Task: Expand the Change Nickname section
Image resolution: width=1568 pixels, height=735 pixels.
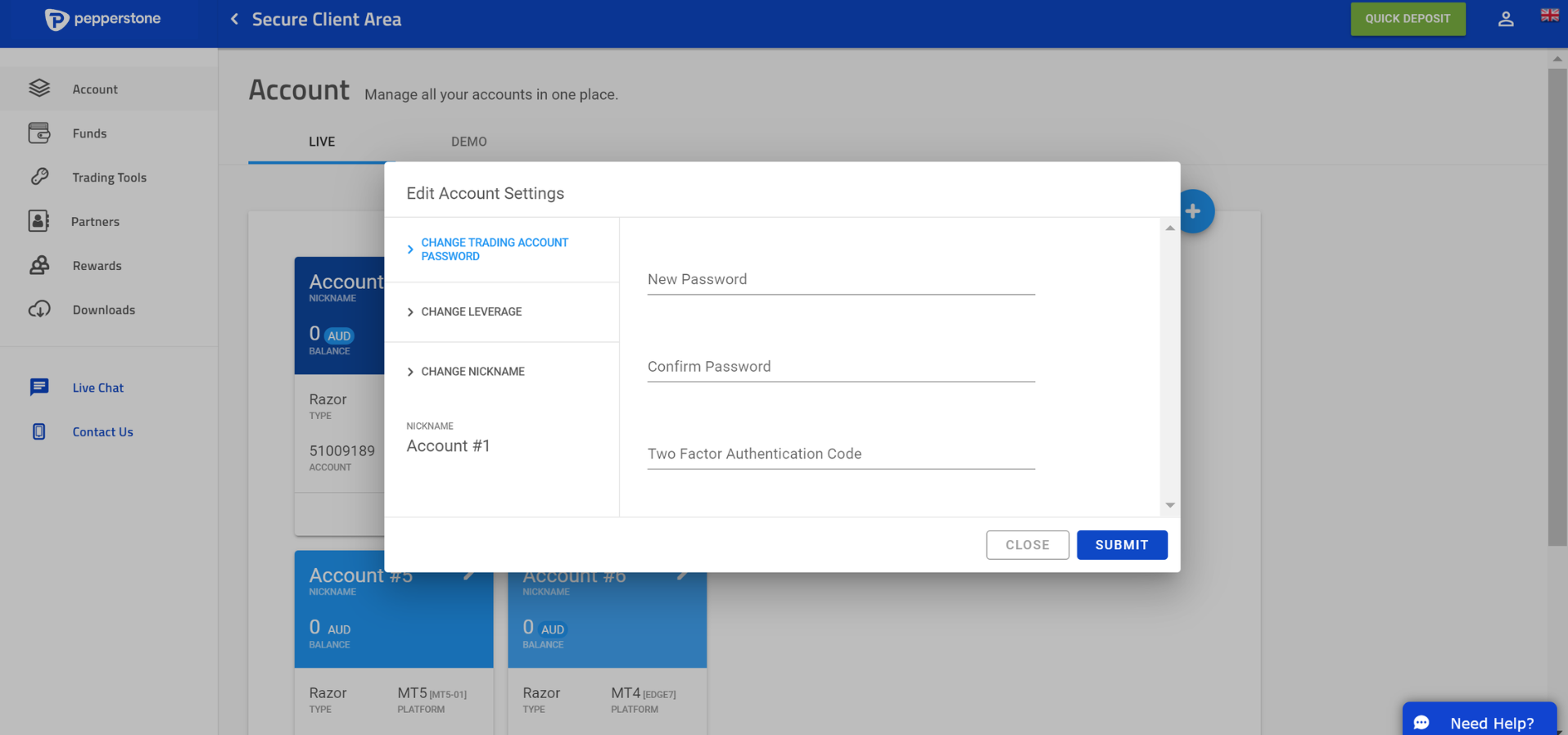Action: 501,372
